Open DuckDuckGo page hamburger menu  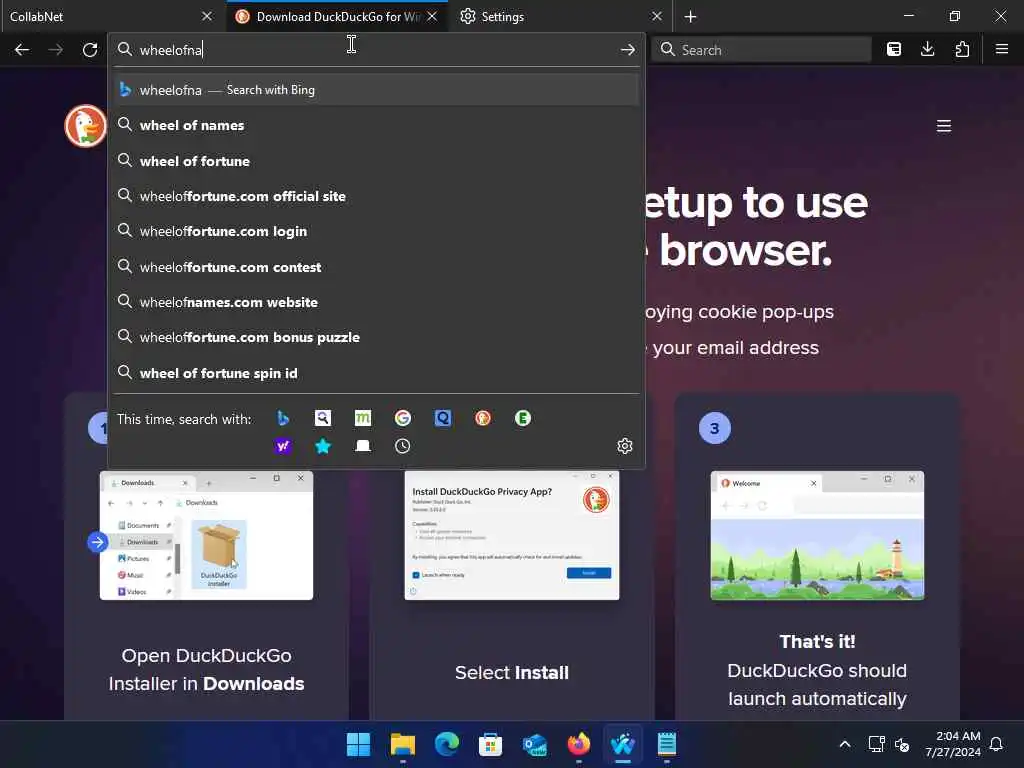[x=944, y=126]
